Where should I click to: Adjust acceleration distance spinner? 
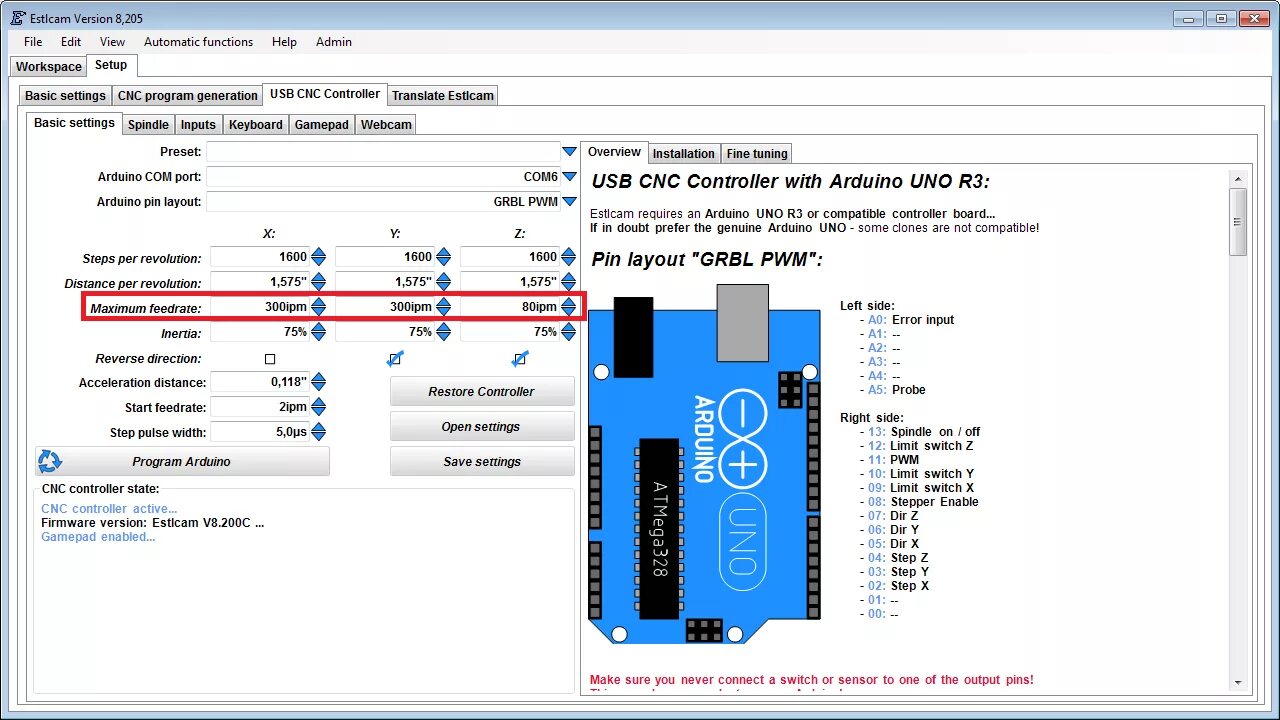(318, 382)
